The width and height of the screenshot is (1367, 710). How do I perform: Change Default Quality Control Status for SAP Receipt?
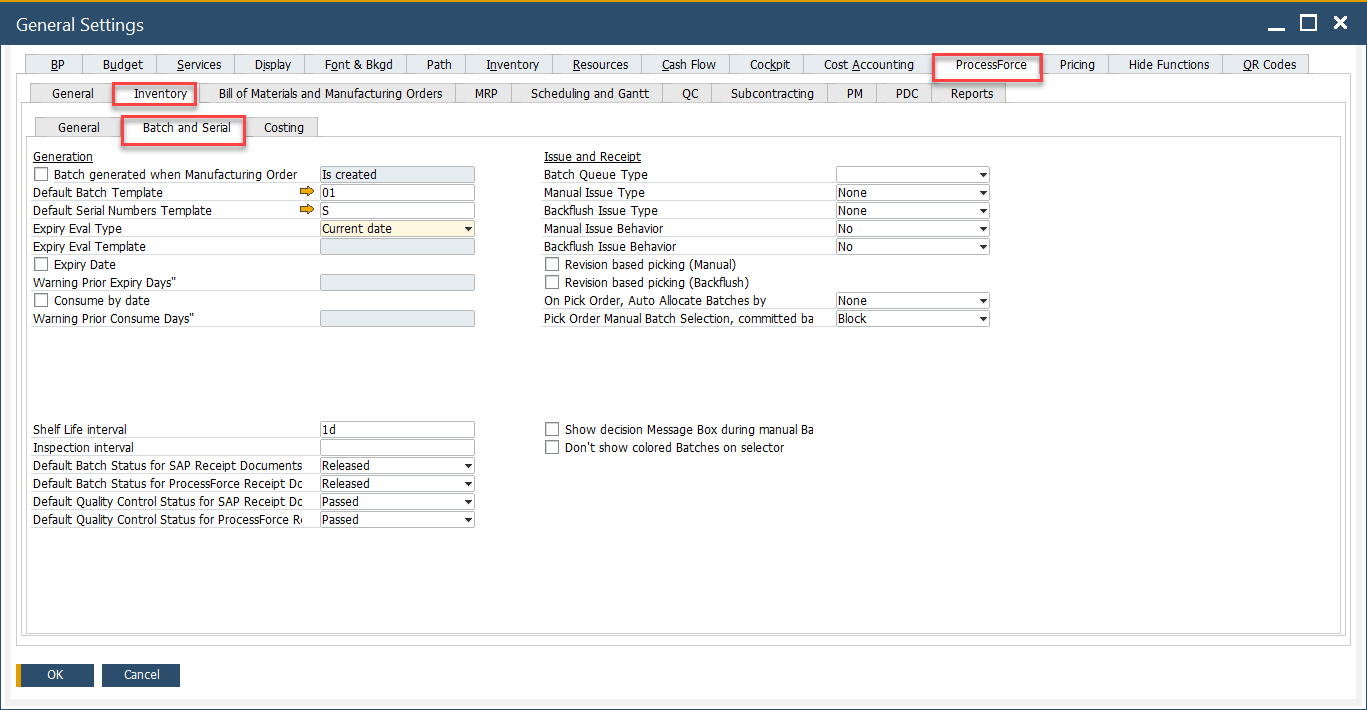468,501
